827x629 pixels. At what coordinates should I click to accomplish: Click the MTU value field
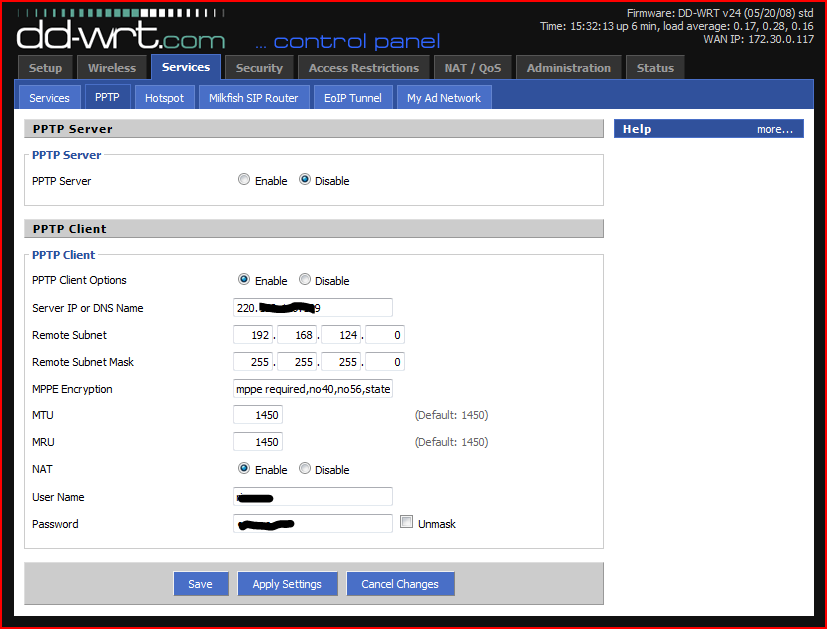(258, 415)
